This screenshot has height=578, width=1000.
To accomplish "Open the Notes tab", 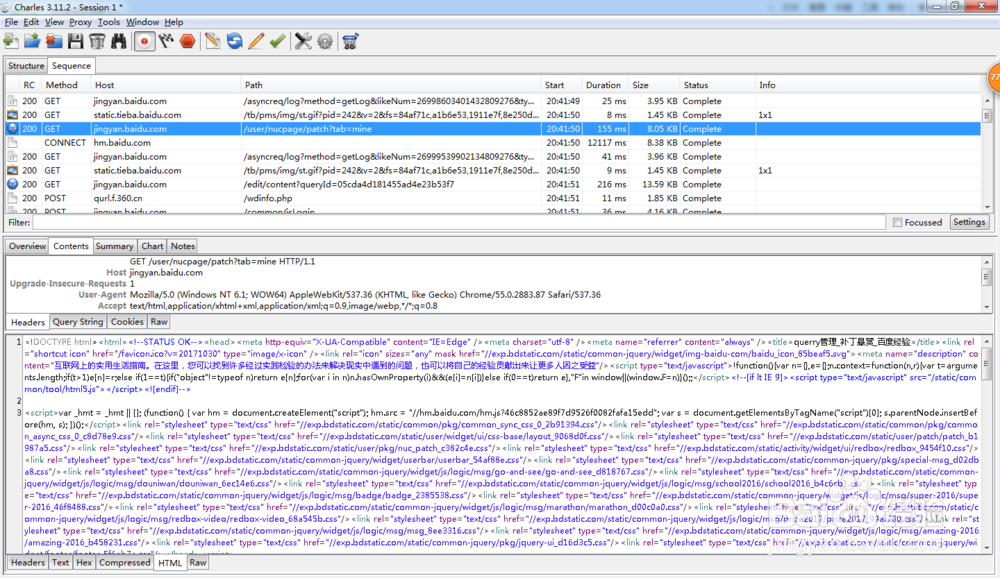I will (182, 246).
